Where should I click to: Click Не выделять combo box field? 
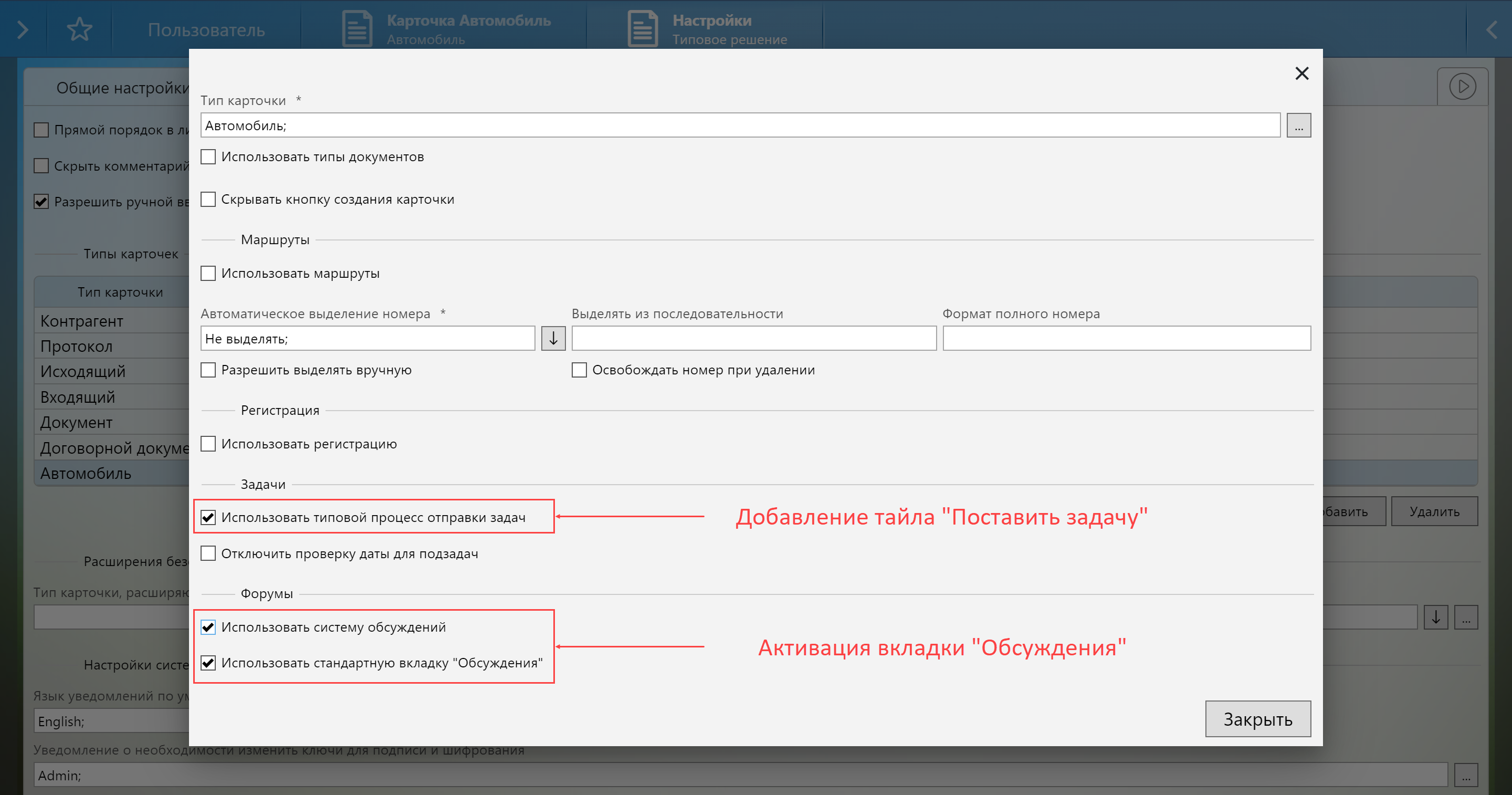pos(367,339)
